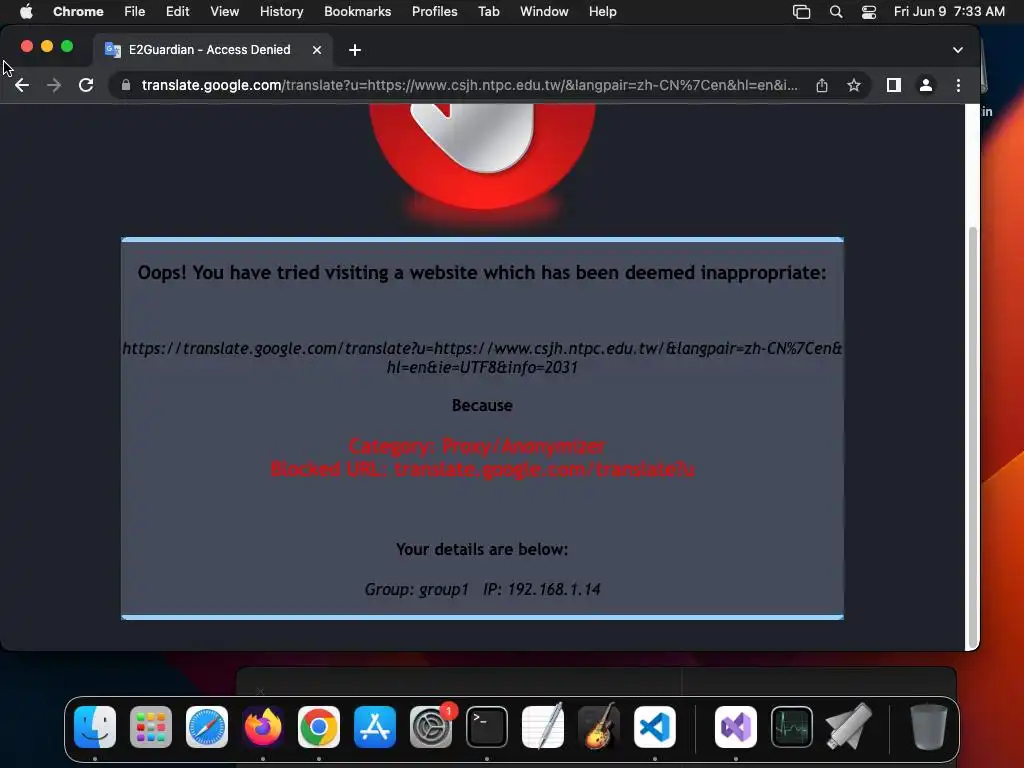Image resolution: width=1024 pixels, height=768 pixels.
Task: Click the blocked translate.google.com URL text
Action: [x=482, y=358]
